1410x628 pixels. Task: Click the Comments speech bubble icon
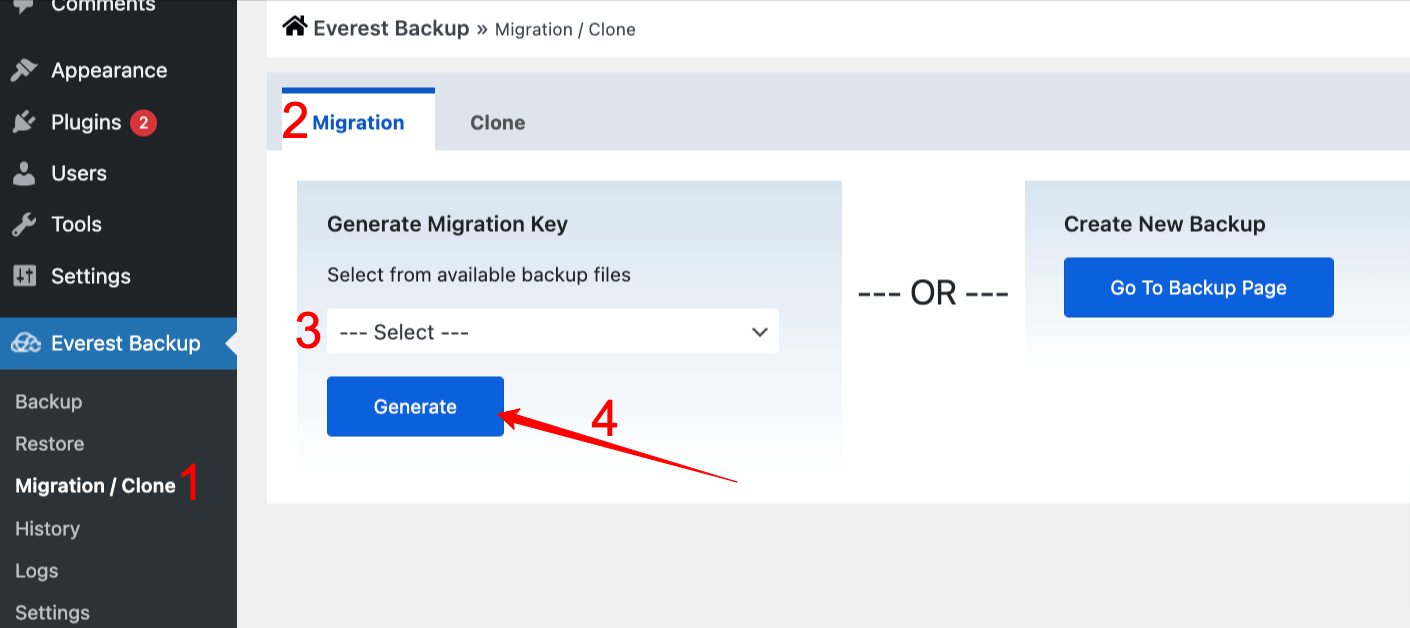click(24, 5)
